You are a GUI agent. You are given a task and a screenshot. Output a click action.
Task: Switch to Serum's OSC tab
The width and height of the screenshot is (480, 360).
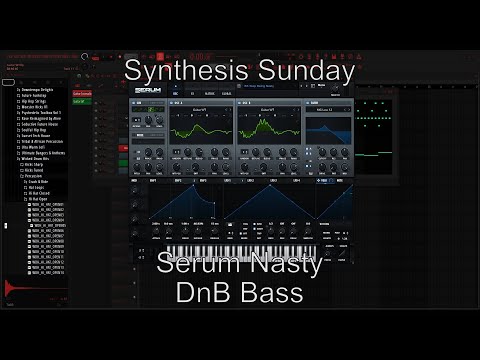[175, 94]
